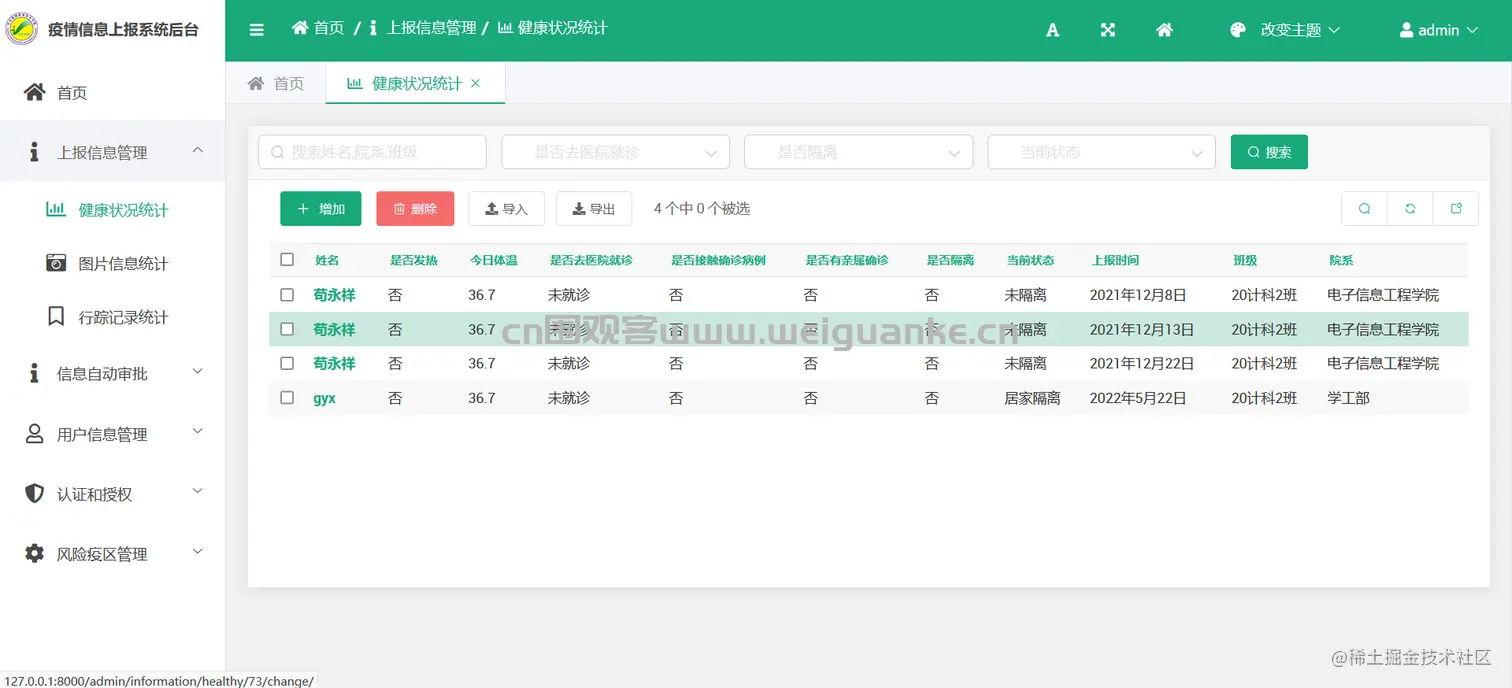
Task: Sort by the 今日体温 column header
Action: [493, 260]
